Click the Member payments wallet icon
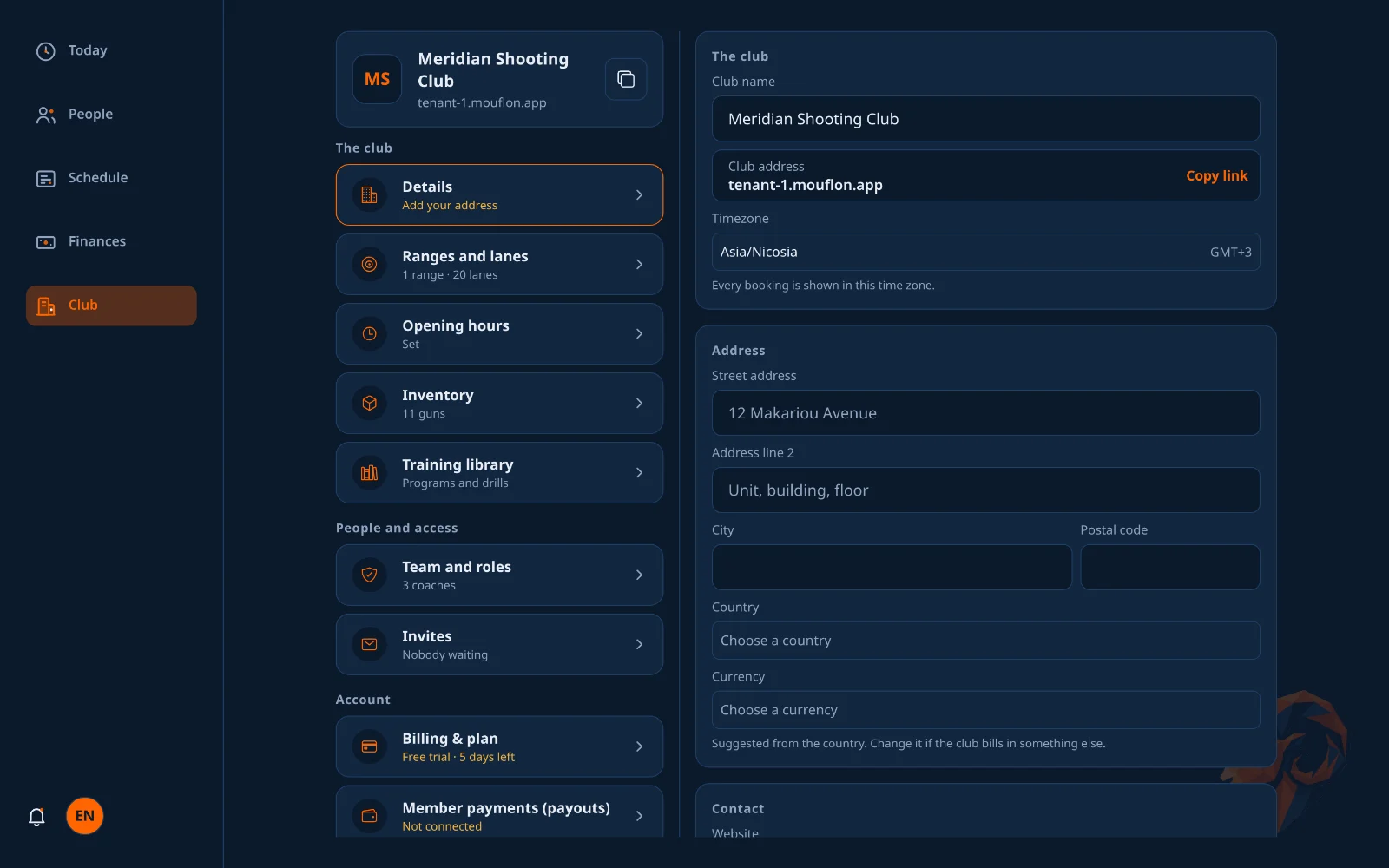Screen dimensions: 1389x868 tap(369, 816)
